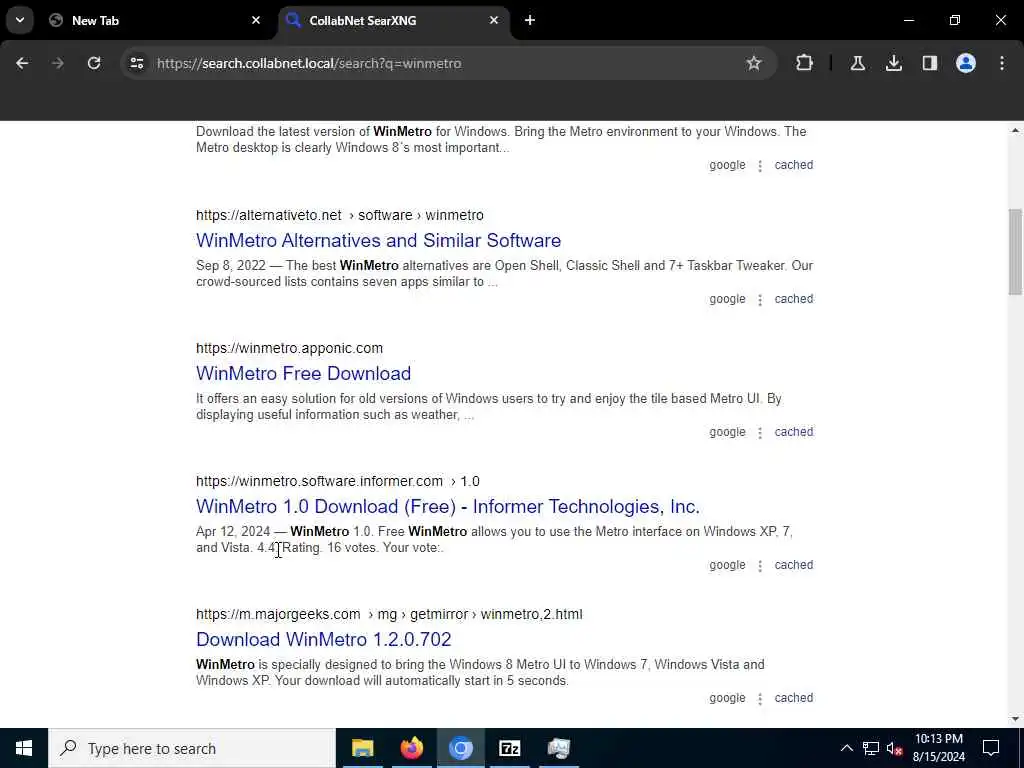
Task: Open the profile avatar menu
Action: click(965, 63)
